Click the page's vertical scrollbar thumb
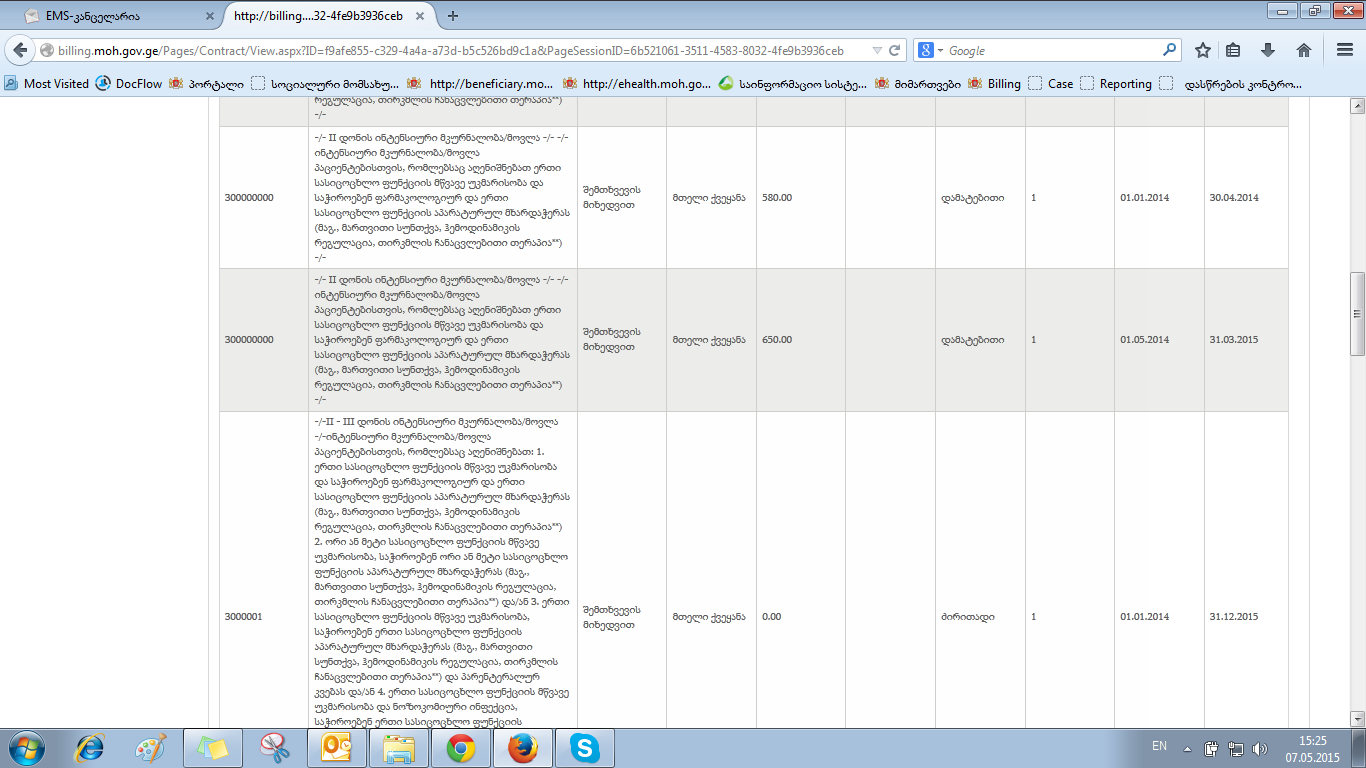1366x768 pixels. click(x=1357, y=313)
